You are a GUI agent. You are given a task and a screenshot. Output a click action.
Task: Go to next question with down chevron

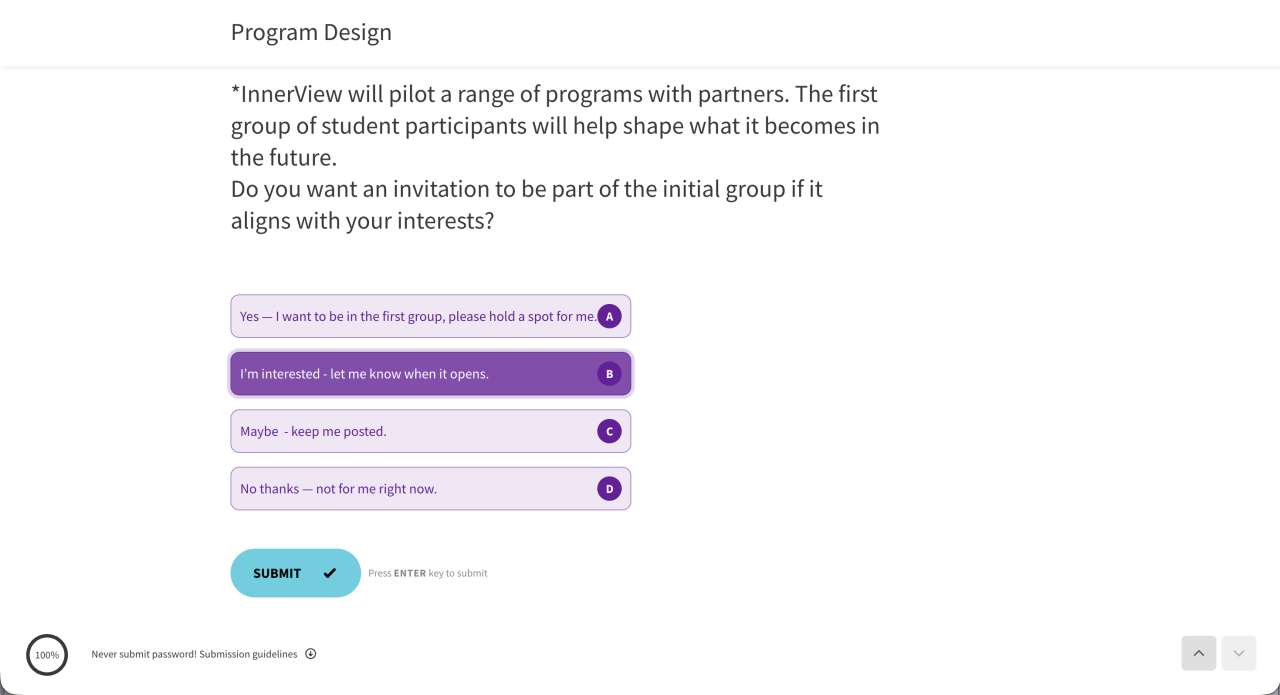click(1239, 653)
